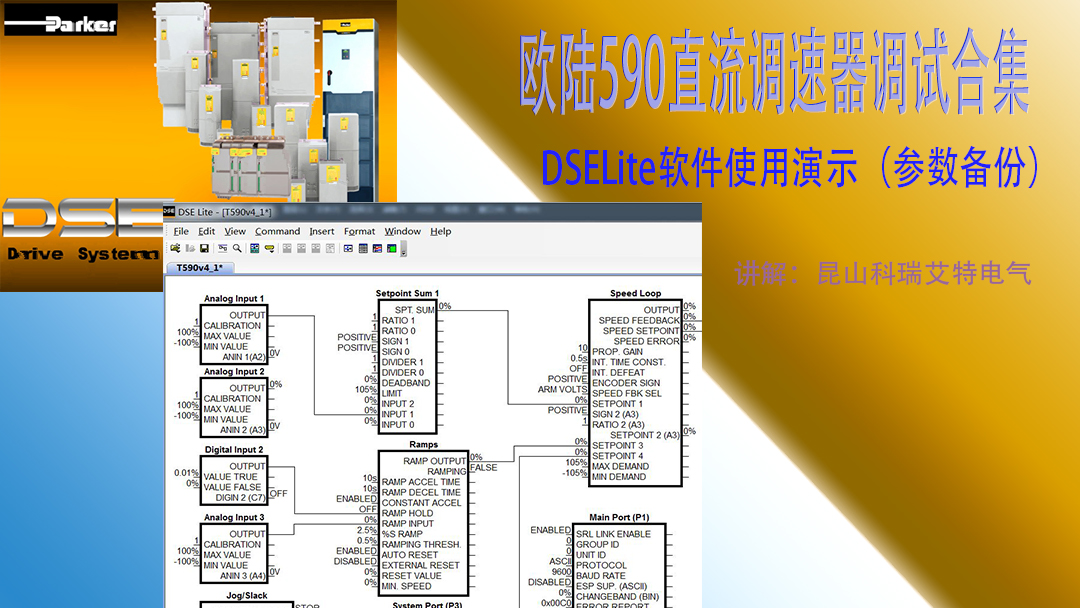Click ENCODER SIGN in Speed Loop
The width and height of the screenshot is (1080, 608).
pyautogui.click(x=626, y=383)
